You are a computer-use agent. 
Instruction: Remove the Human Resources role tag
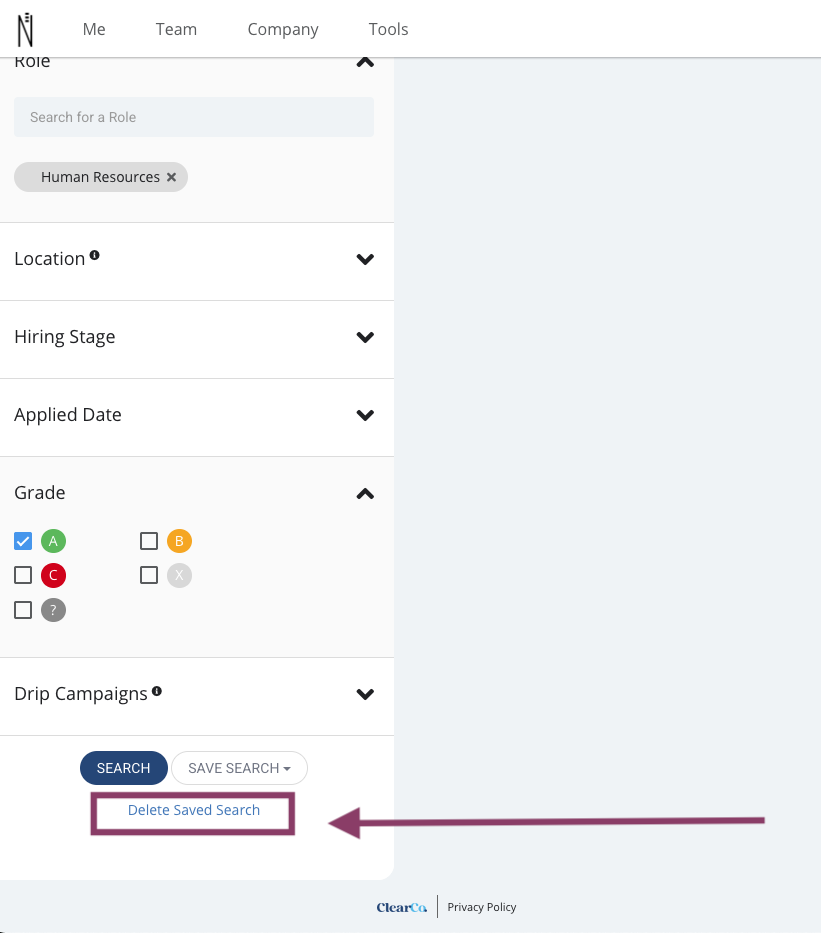[x=171, y=177]
